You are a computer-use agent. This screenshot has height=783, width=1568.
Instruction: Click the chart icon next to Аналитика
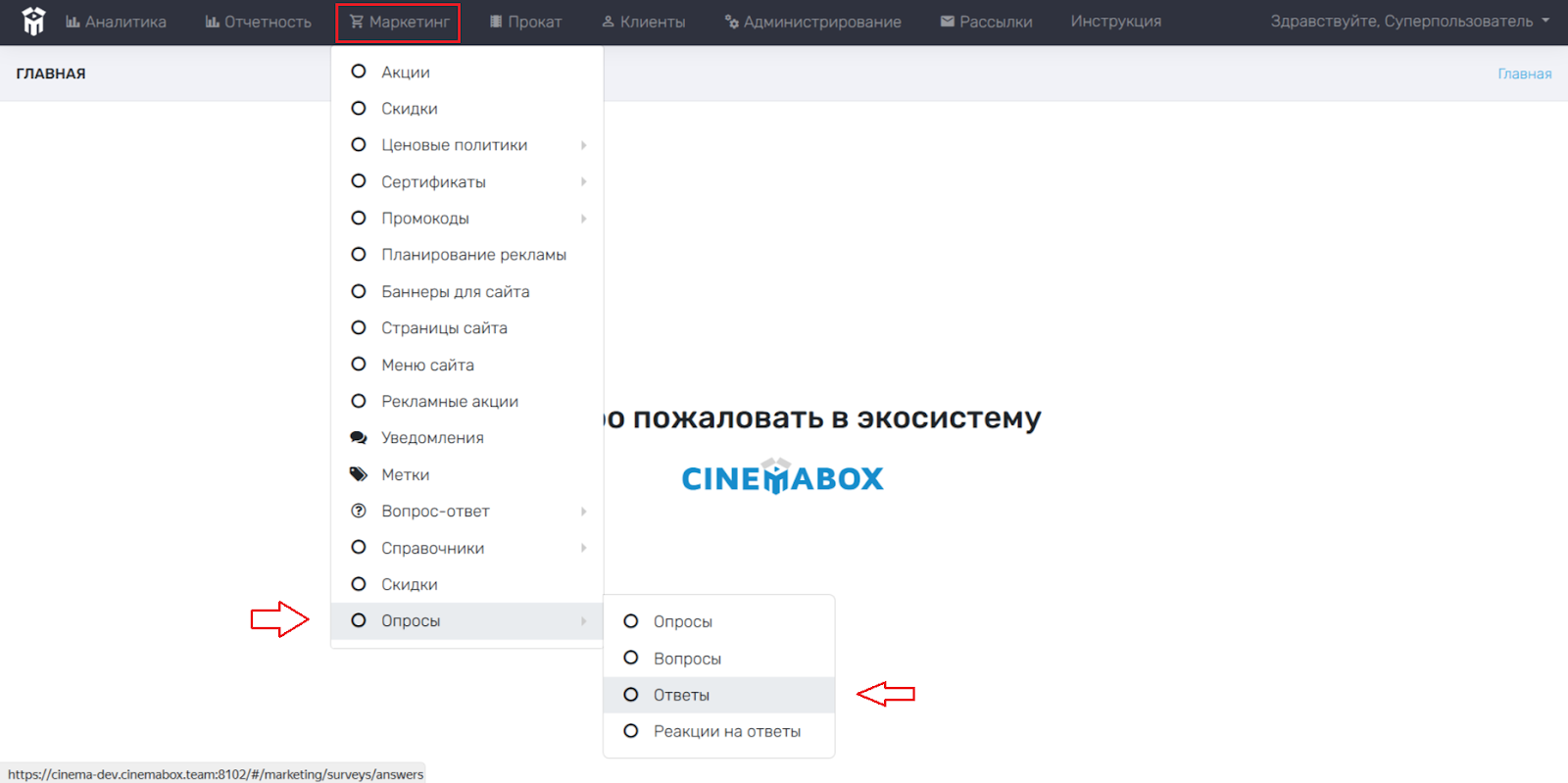pos(73,22)
